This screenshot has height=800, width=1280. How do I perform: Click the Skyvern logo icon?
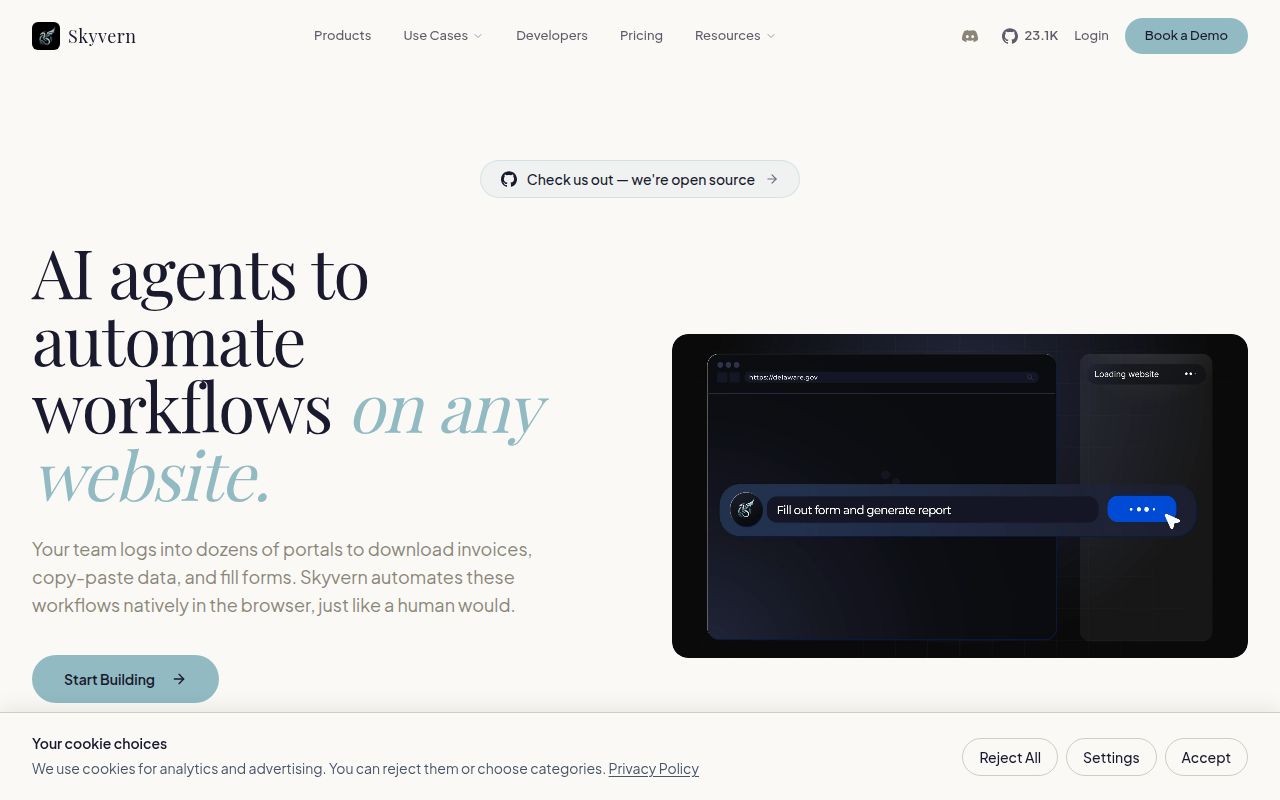(46, 36)
